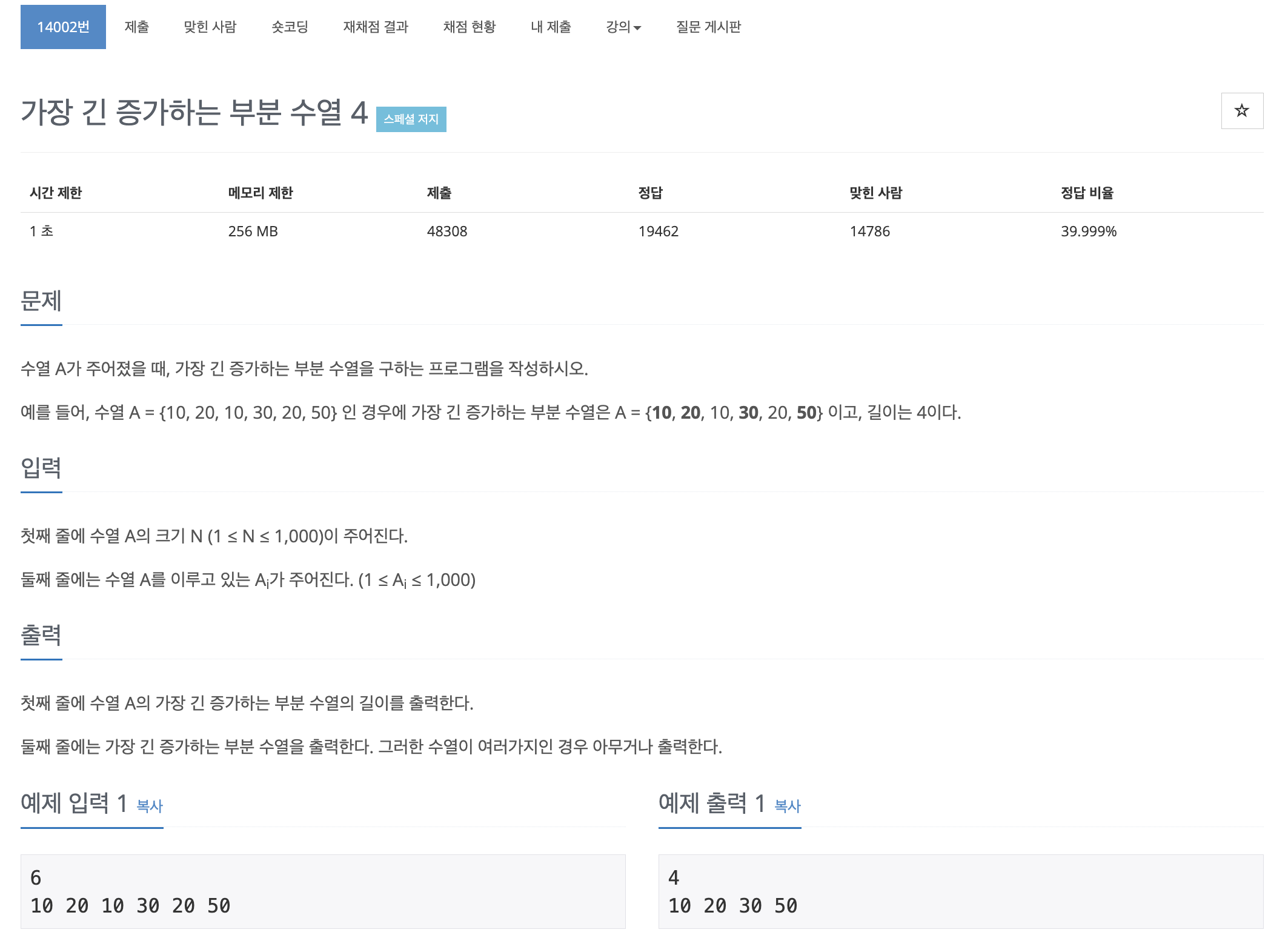The width and height of the screenshot is (1288, 938).
Task: Bookmark the problem with the star icon
Action: click(1243, 111)
